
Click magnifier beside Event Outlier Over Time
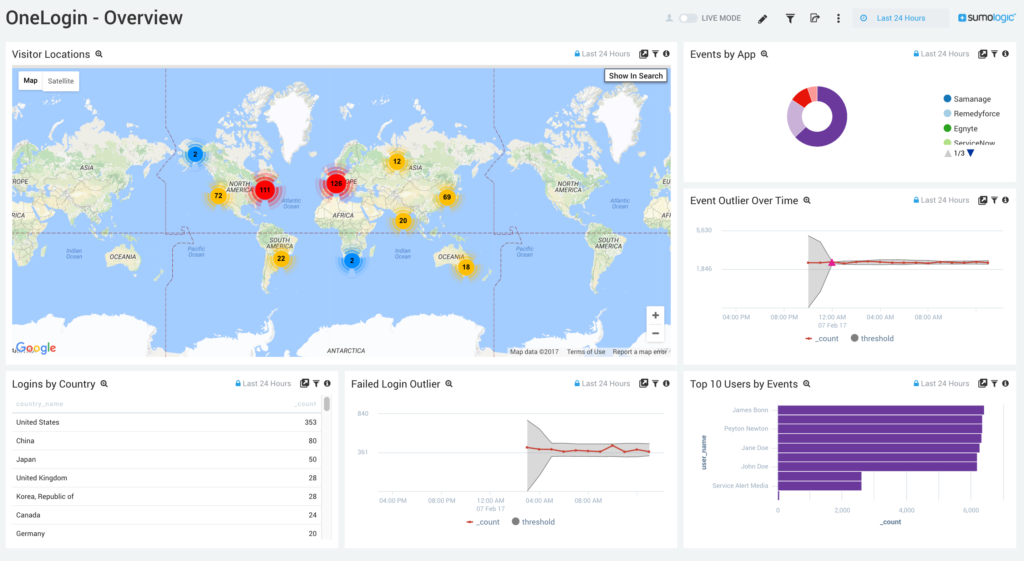[x=807, y=200]
